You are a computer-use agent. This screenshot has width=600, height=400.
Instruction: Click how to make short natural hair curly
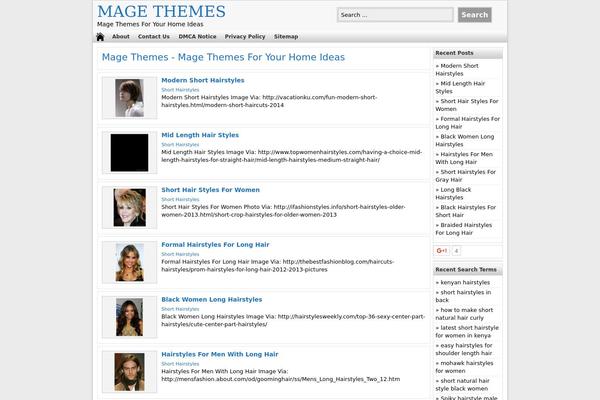[x=464, y=314]
